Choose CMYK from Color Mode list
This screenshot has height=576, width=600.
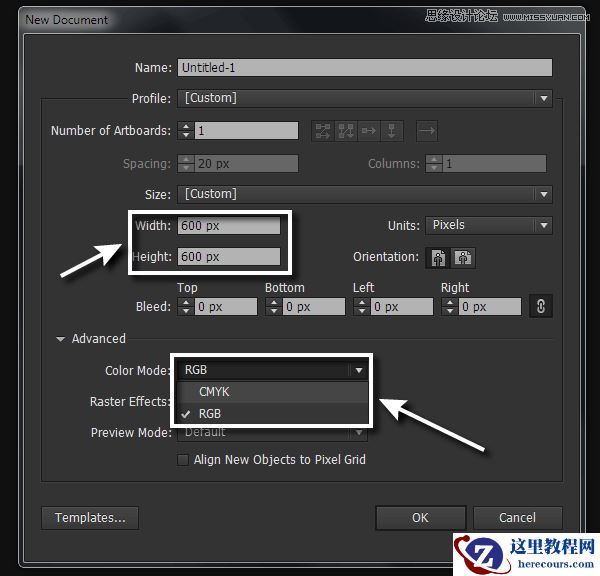tap(272, 392)
